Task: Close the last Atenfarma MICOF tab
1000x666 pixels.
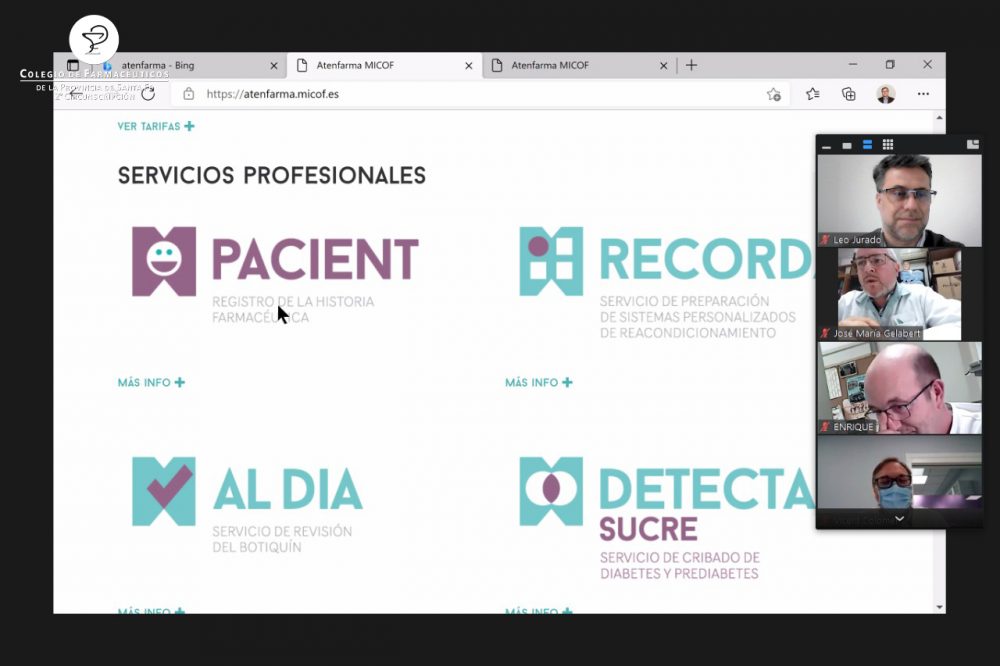Action: [x=663, y=66]
